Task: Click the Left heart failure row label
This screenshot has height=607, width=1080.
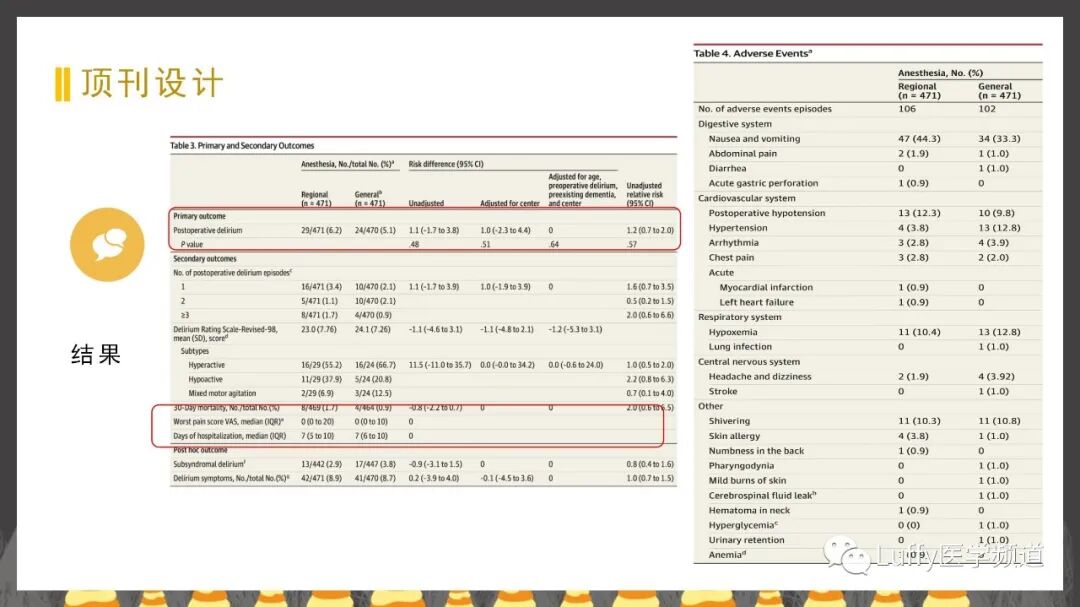Action: (756, 302)
